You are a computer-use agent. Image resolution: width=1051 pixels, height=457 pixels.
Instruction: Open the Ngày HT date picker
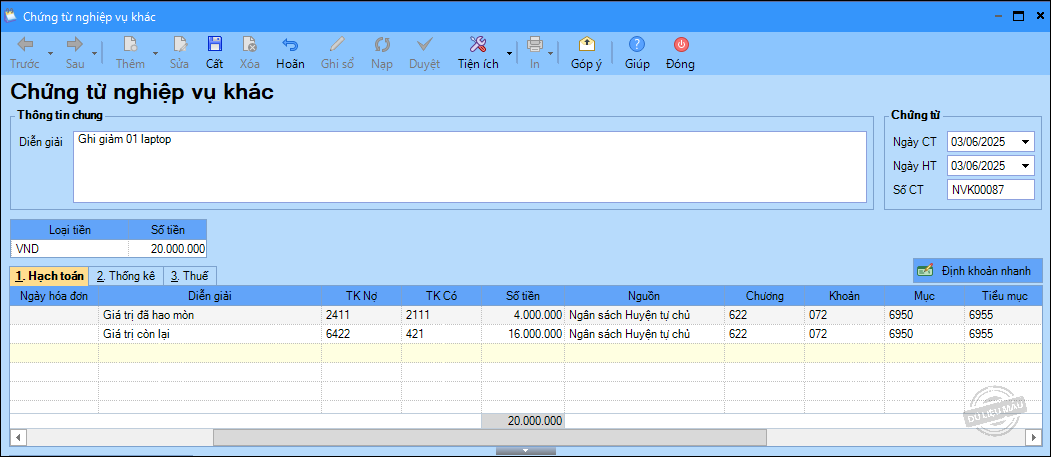pyautogui.click(x=1025, y=166)
